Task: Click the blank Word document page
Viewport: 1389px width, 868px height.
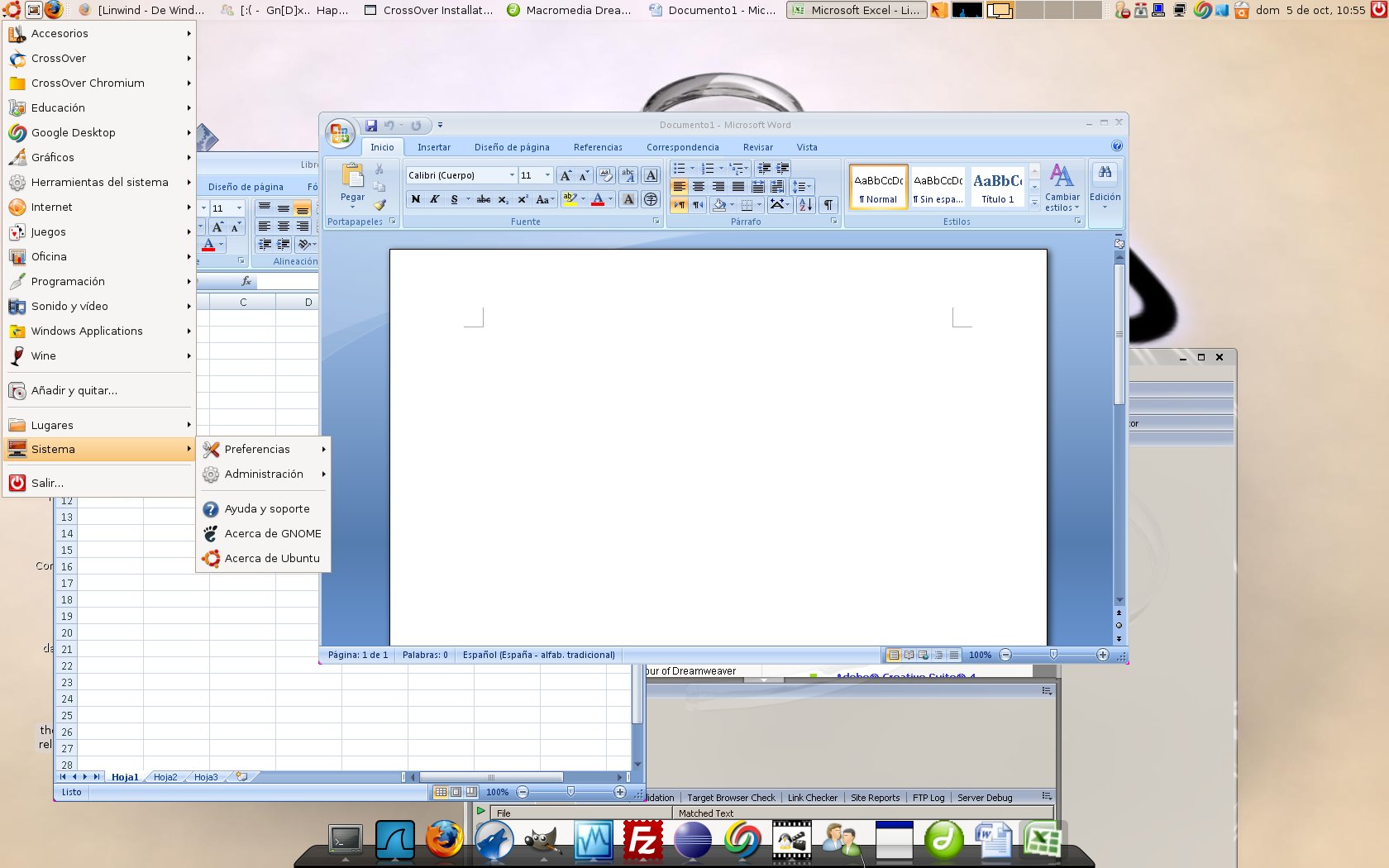Action: coord(718,447)
